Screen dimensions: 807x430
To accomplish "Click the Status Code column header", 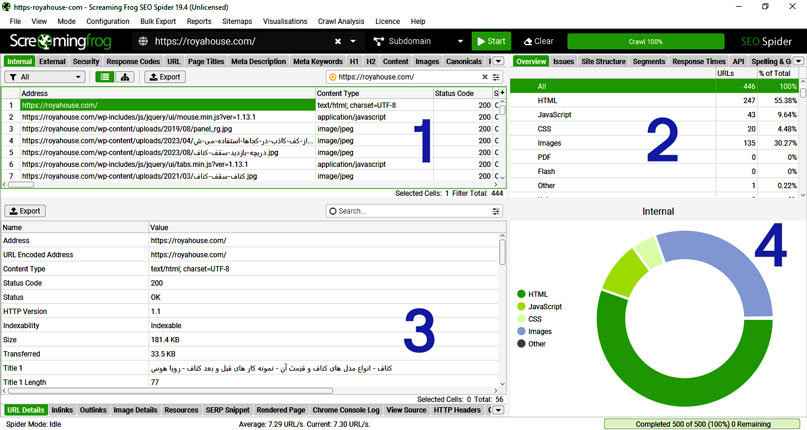I will coord(462,93).
